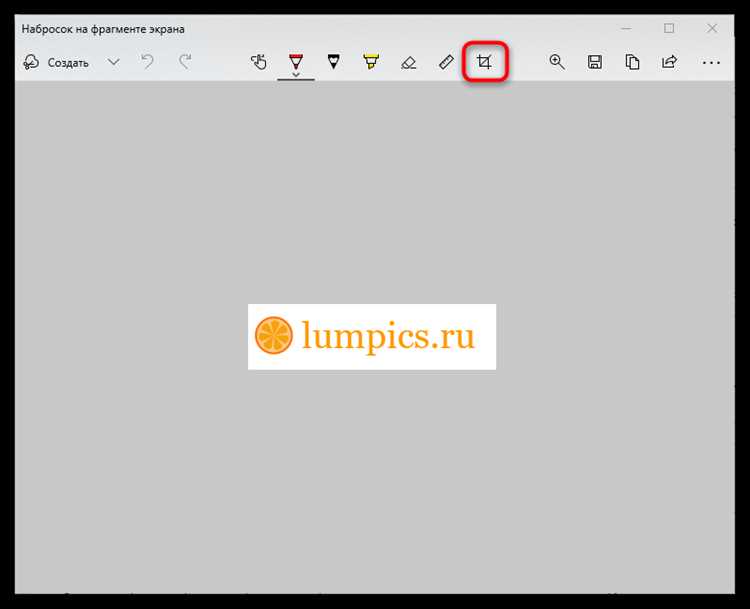Viewport: 750px width, 609px height.
Task: Select the eraser tool
Action: tap(408, 62)
